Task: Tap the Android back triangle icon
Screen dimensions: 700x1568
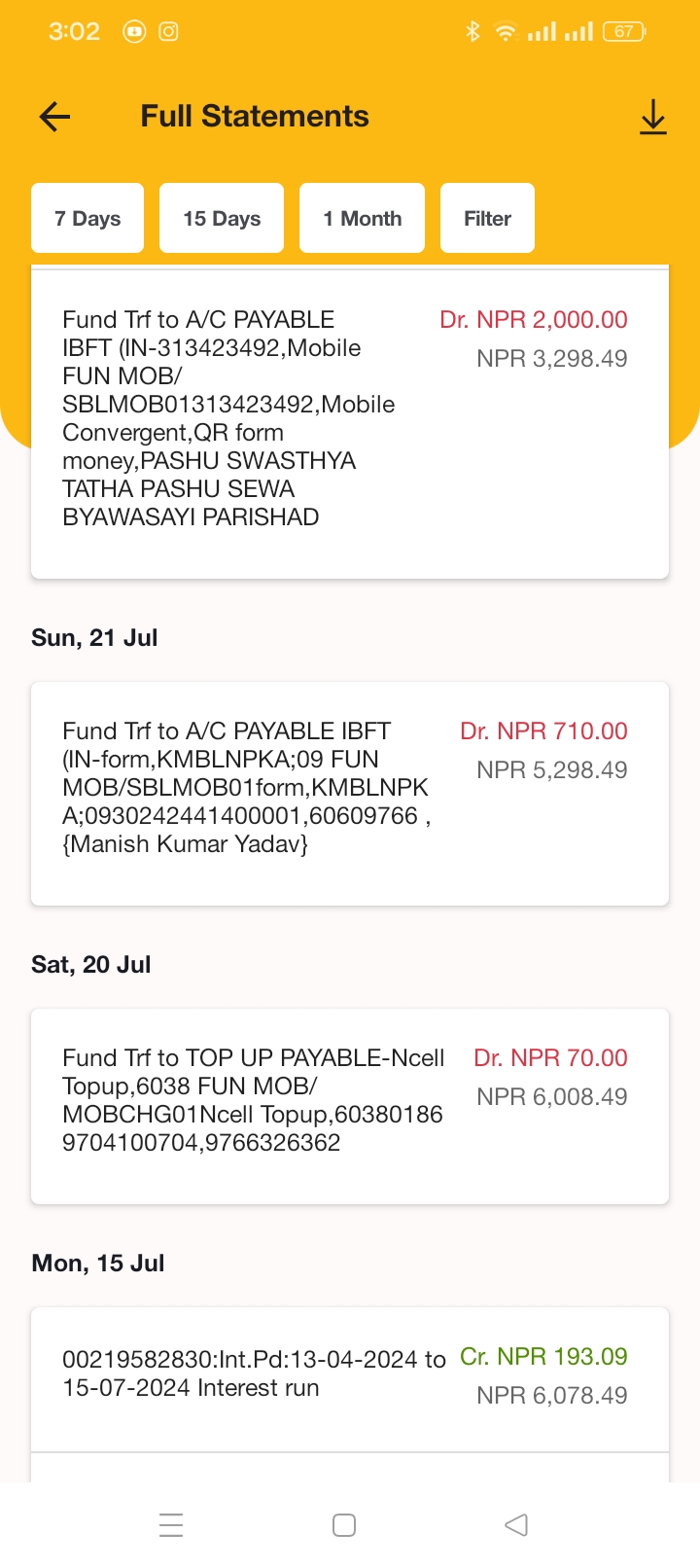Action: click(x=516, y=1525)
